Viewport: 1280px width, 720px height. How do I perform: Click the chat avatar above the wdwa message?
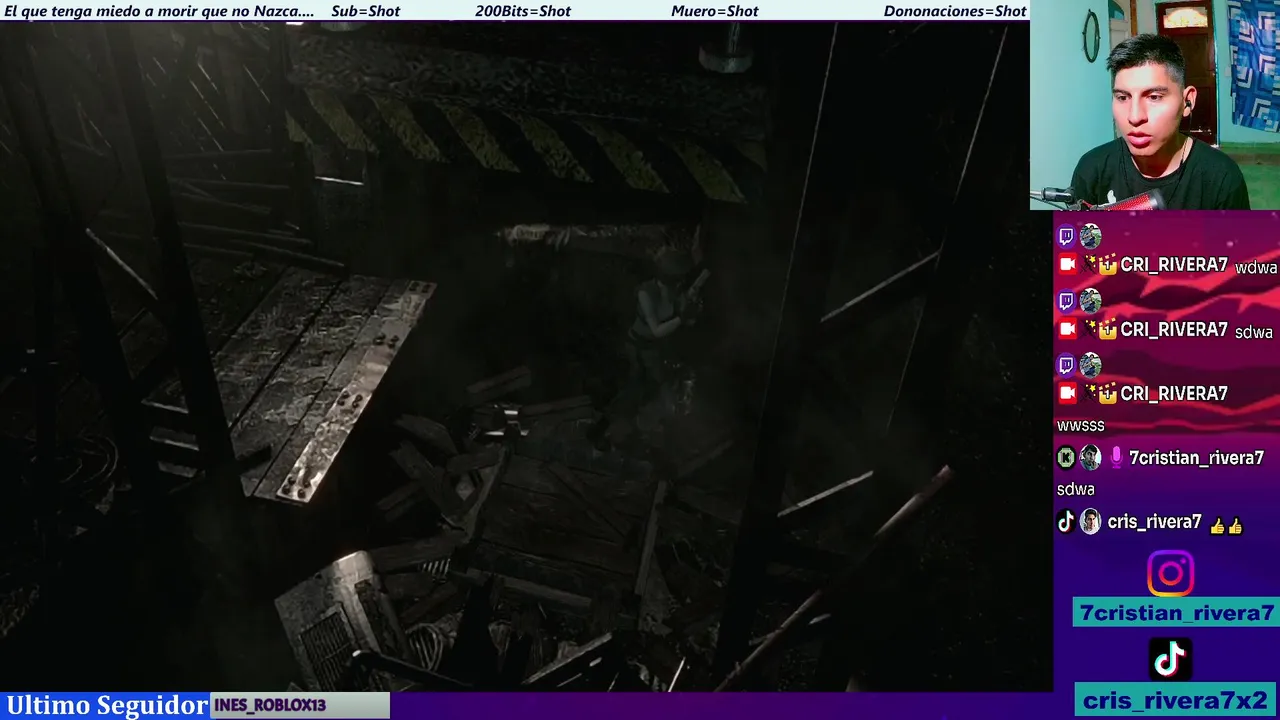point(1090,237)
